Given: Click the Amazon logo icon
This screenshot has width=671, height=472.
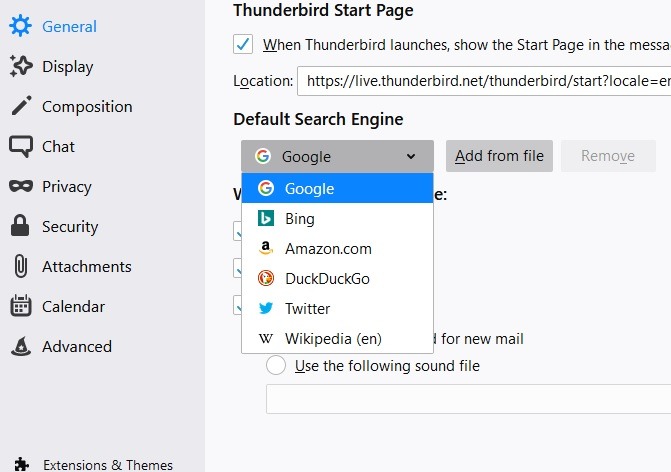Looking at the screenshot, I should [266, 248].
